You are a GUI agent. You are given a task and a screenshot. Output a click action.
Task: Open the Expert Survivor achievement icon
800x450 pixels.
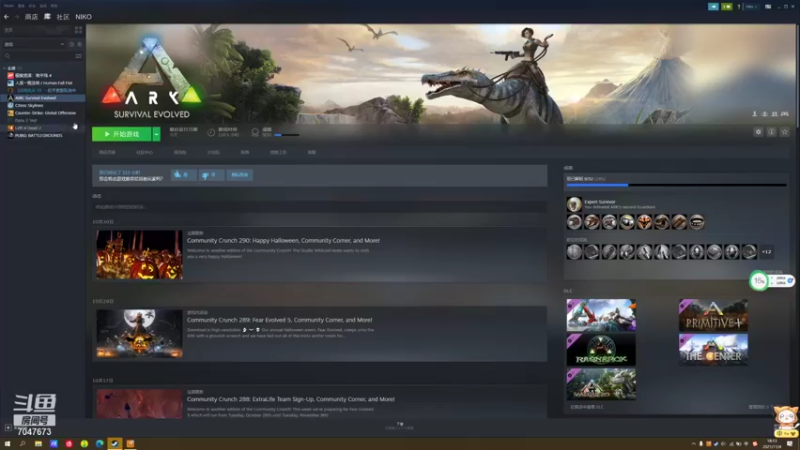[574, 204]
